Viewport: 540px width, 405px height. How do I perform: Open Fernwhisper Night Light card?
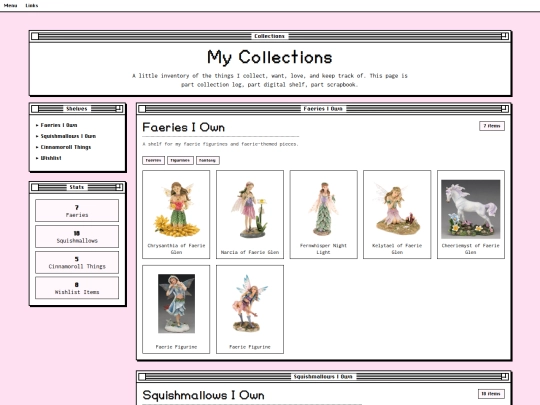tap(323, 214)
